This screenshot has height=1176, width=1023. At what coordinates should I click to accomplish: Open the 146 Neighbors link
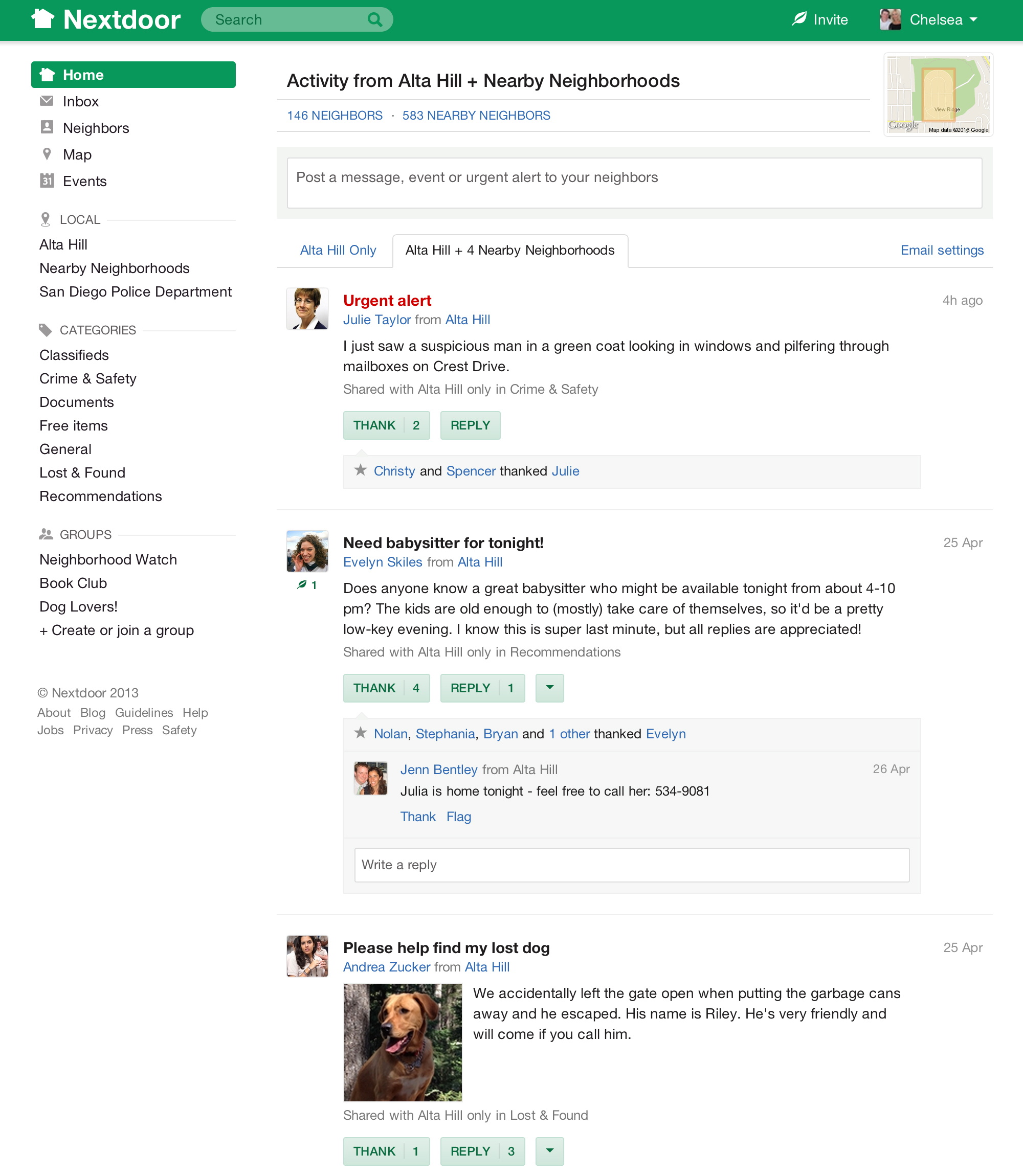[x=335, y=115]
